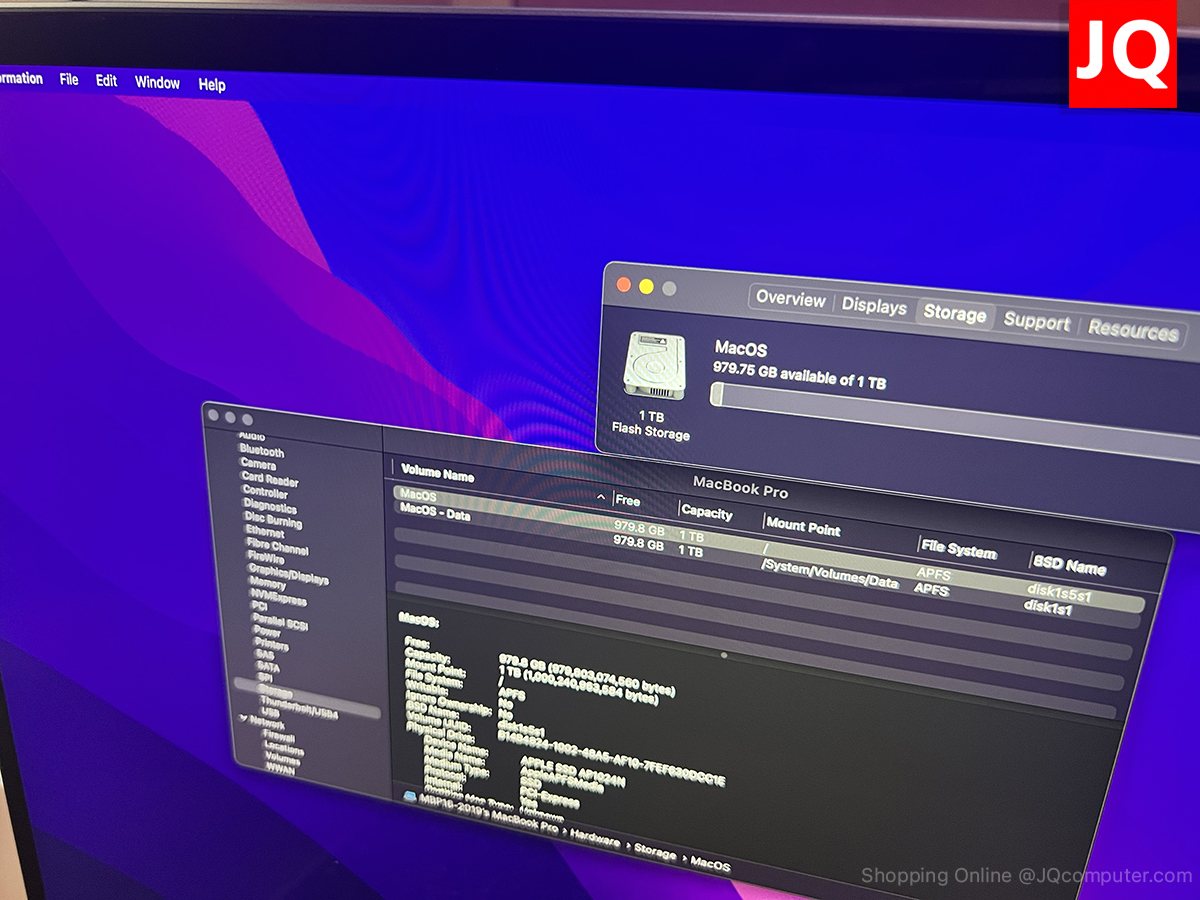Click the disk1s1 BSD name cell
Viewport: 1200px width, 900px height.
click(x=1048, y=606)
